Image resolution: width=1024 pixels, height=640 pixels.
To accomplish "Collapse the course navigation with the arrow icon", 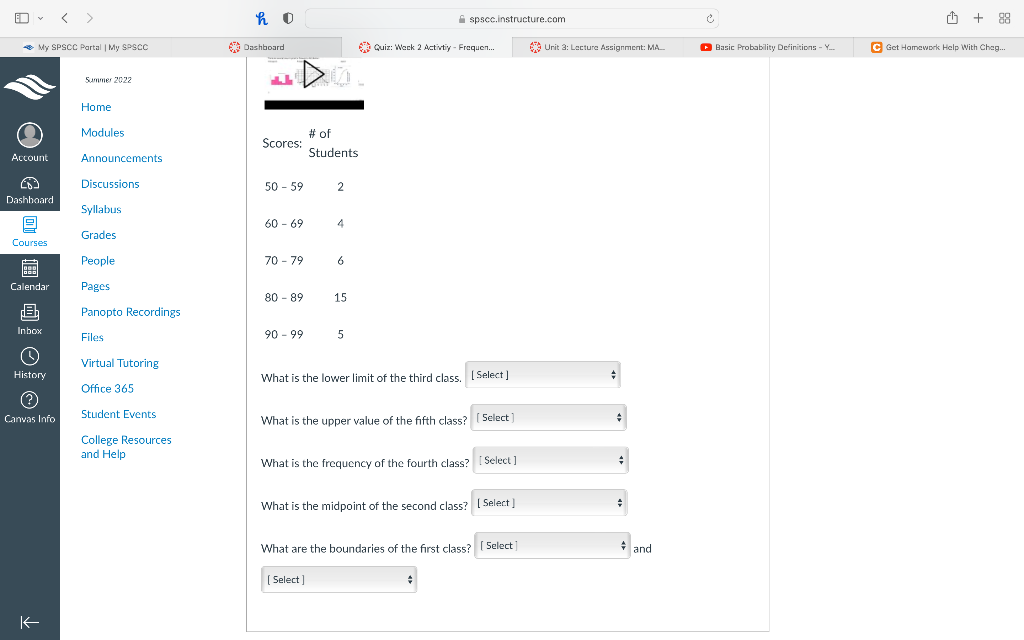I will pyautogui.click(x=30, y=620).
